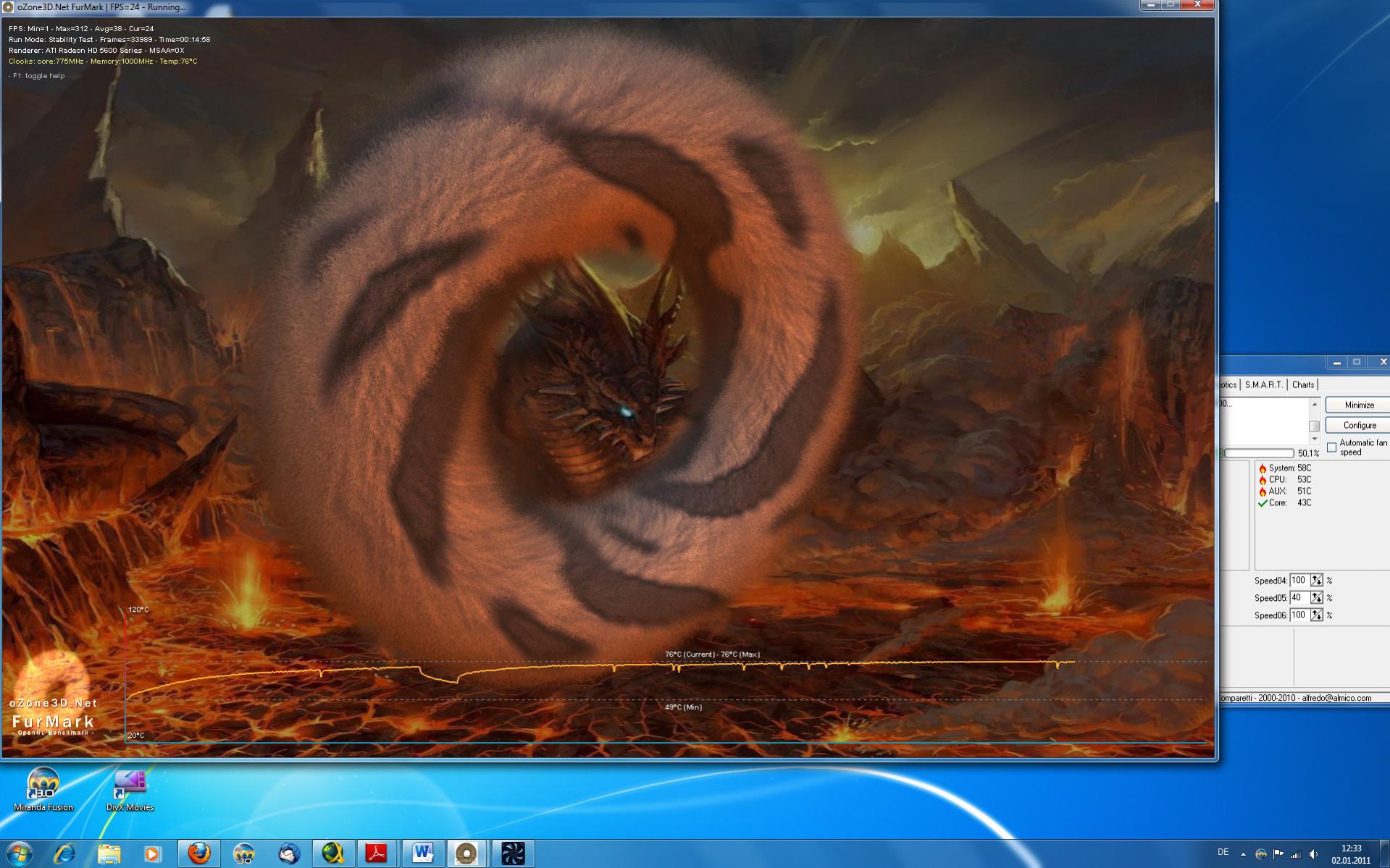Click the SpeedFan Minimize button
The image size is (1390, 868).
tap(1359, 405)
